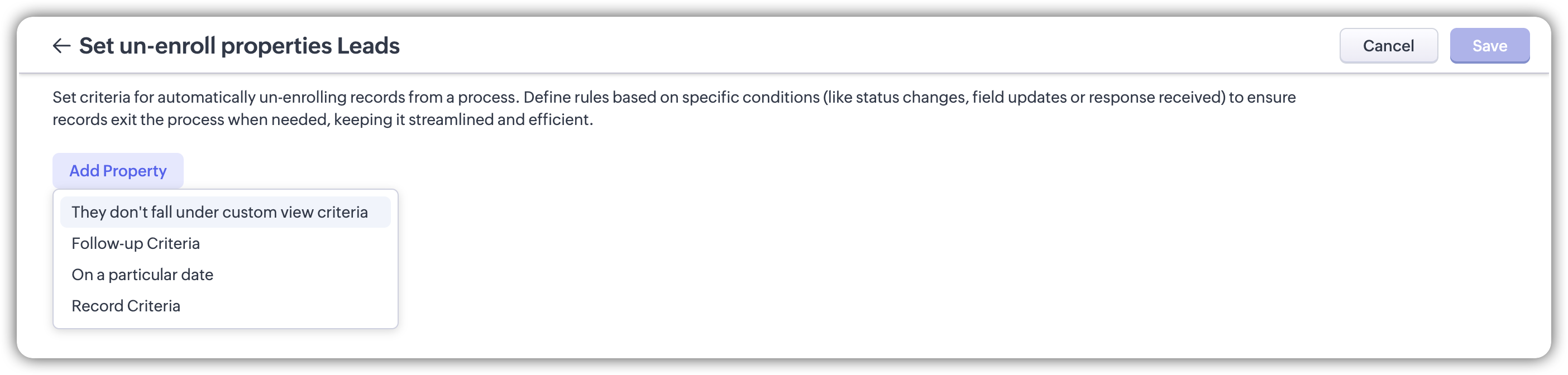1568x375 pixels.
Task: Hit the purple Save button
Action: click(x=1489, y=46)
